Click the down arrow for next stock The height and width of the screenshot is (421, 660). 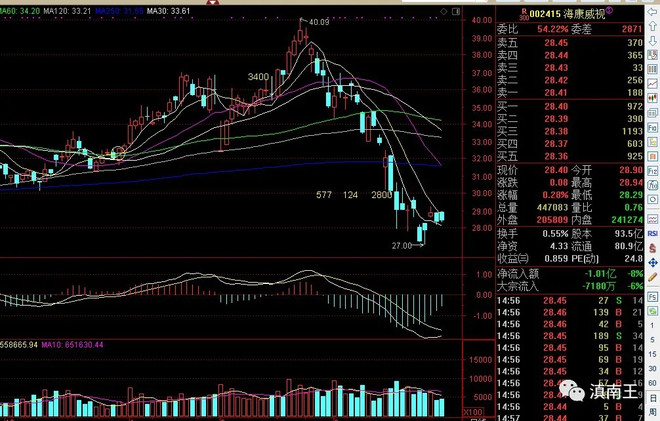652,40
